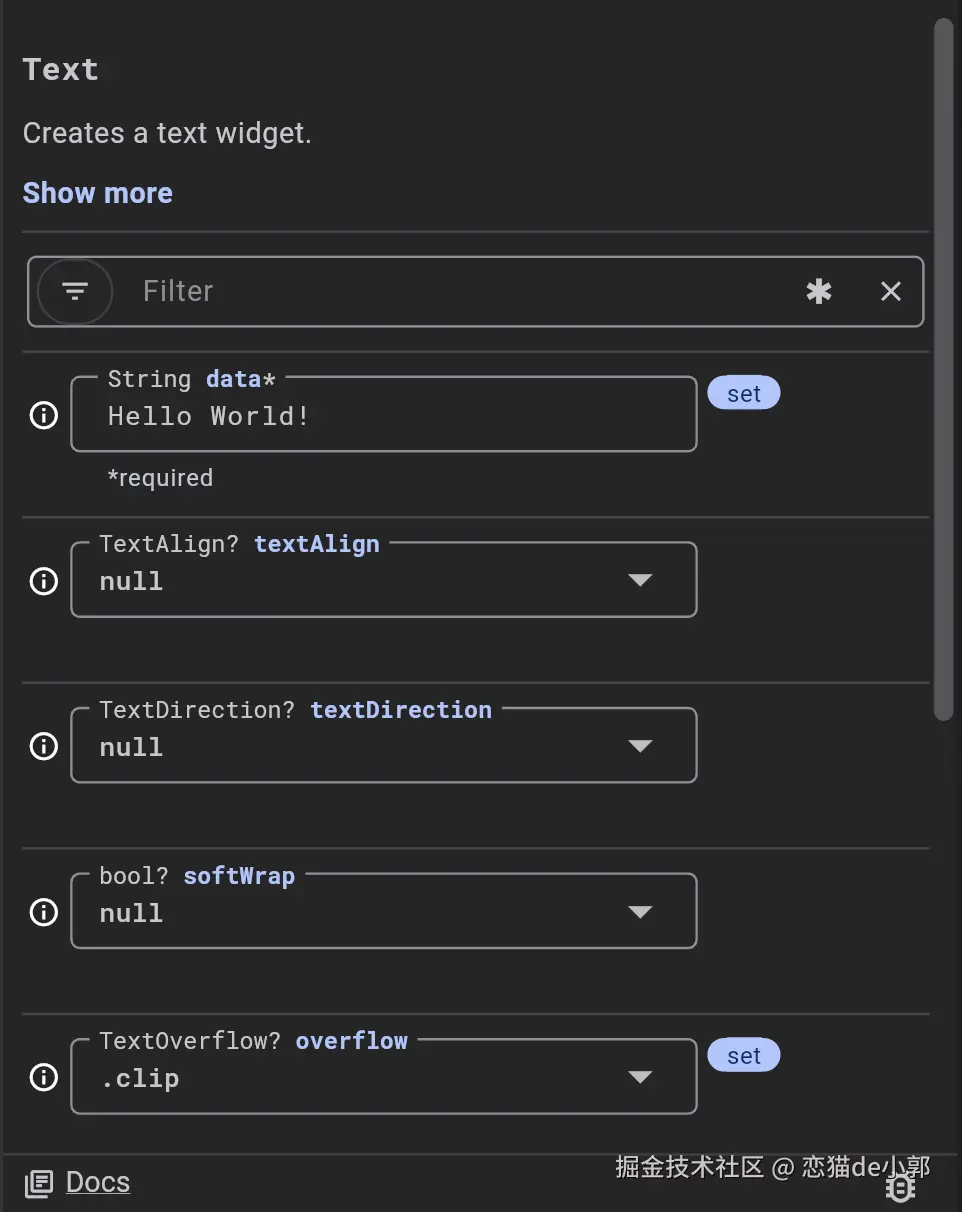
Task: Click info icon beside data property
Action: pyautogui.click(x=44, y=415)
